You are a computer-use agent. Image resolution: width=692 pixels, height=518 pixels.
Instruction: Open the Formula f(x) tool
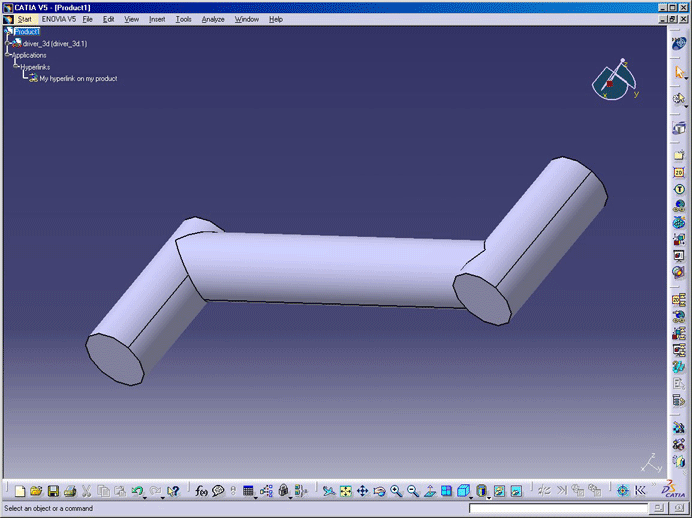click(x=201, y=491)
